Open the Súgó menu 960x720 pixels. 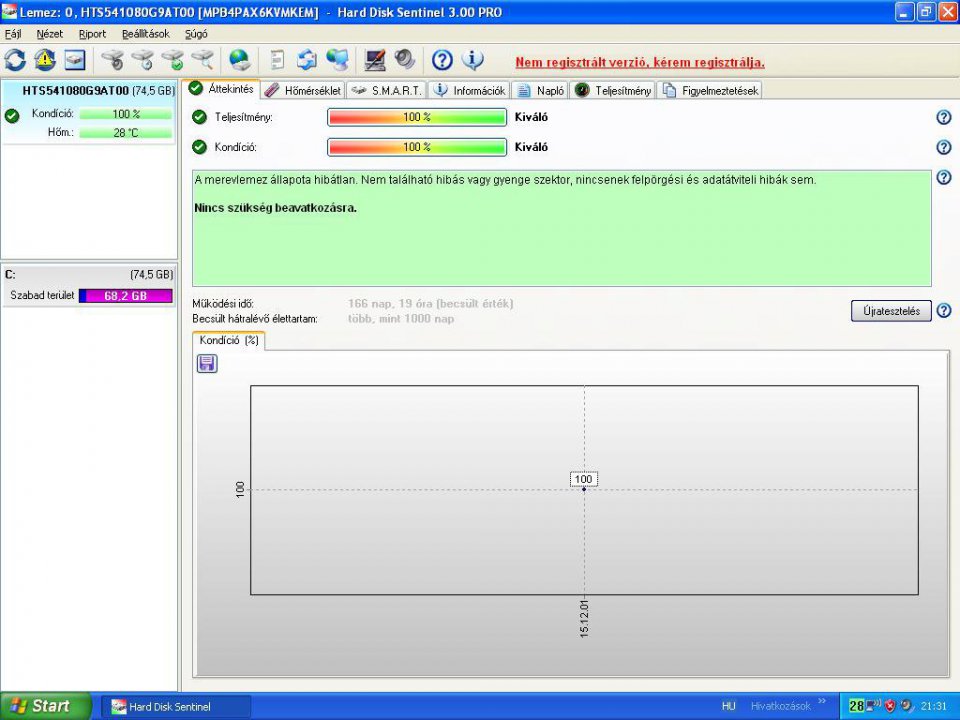pyautogui.click(x=197, y=34)
